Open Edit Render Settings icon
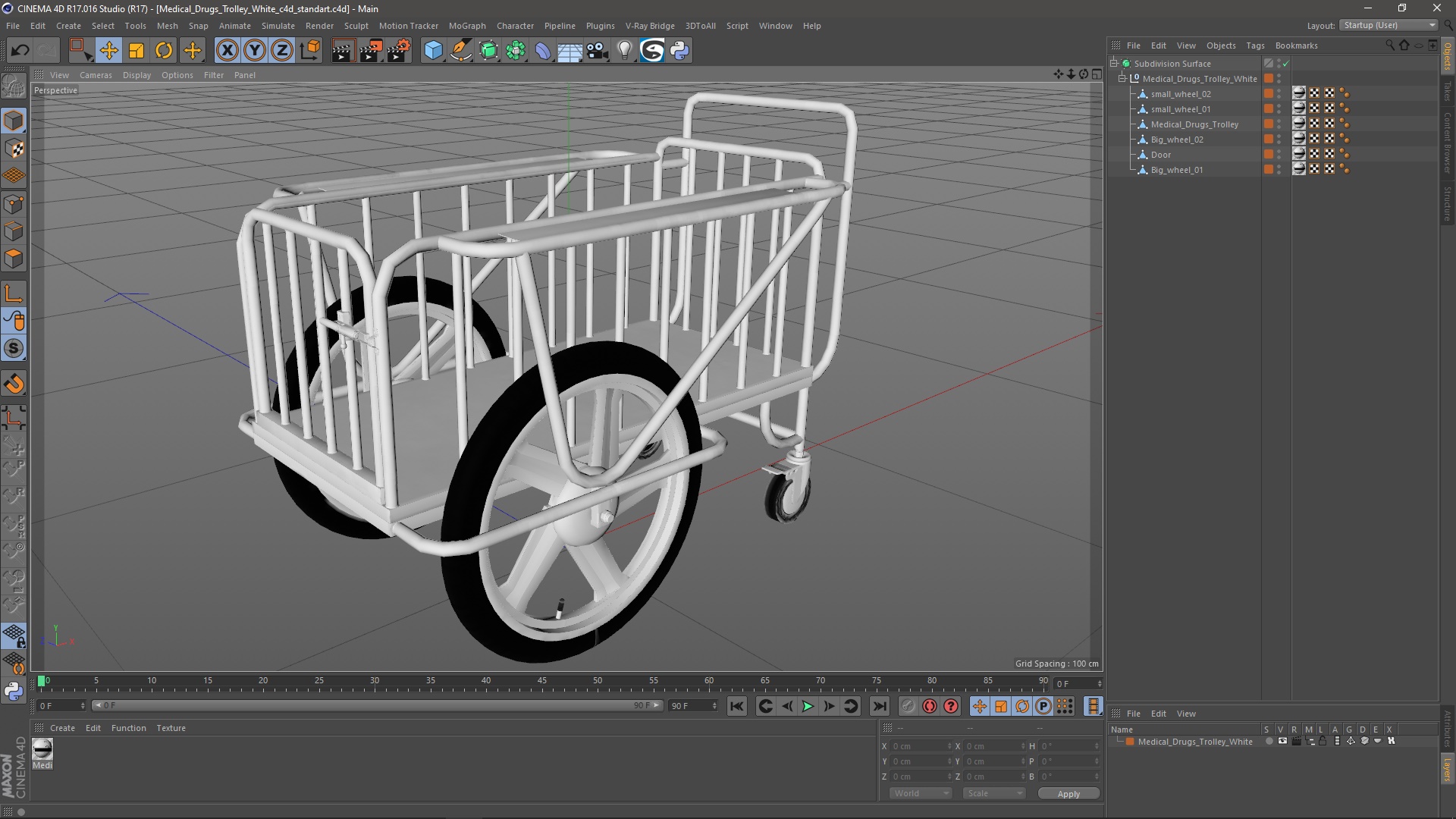The image size is (1456, 819). pos(398,51)
